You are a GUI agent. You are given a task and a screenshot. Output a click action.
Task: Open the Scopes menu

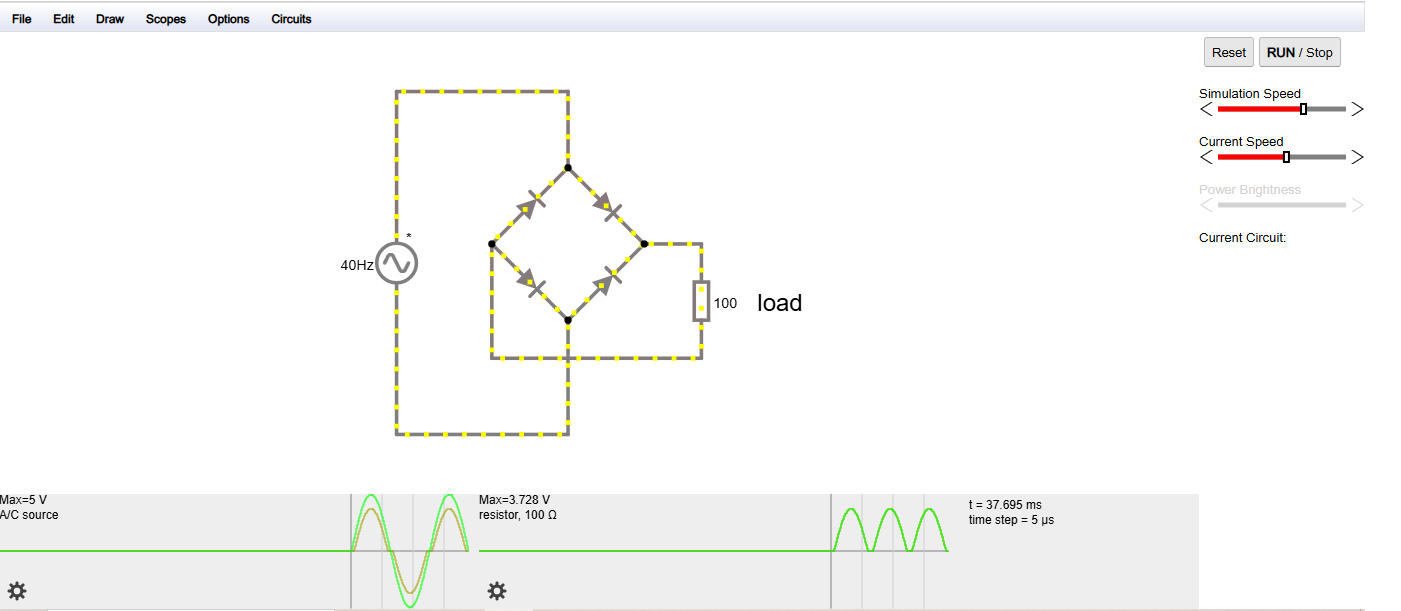[x=166, y=19]
